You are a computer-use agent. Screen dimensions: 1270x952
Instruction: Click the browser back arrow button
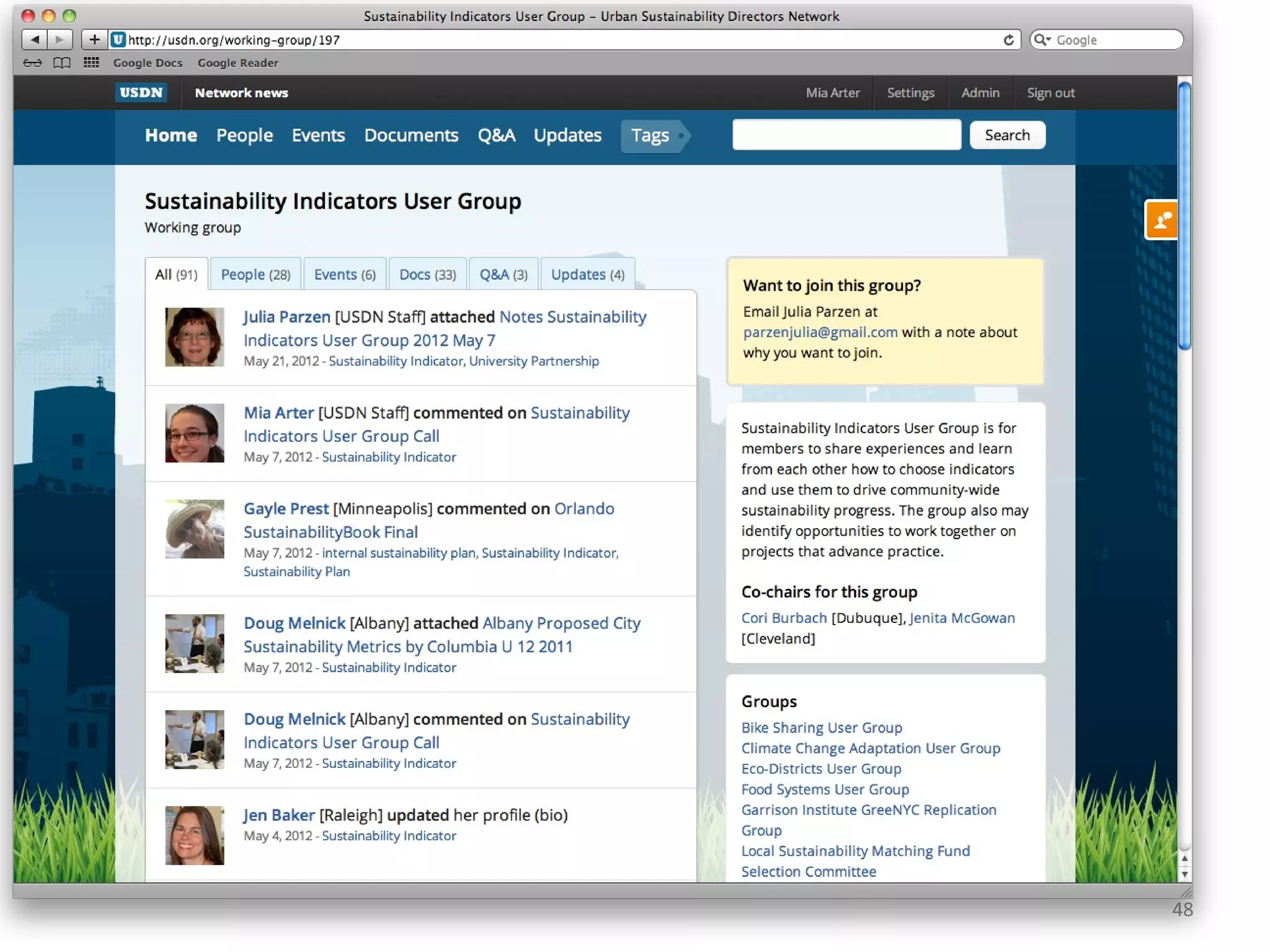point(35,40)
